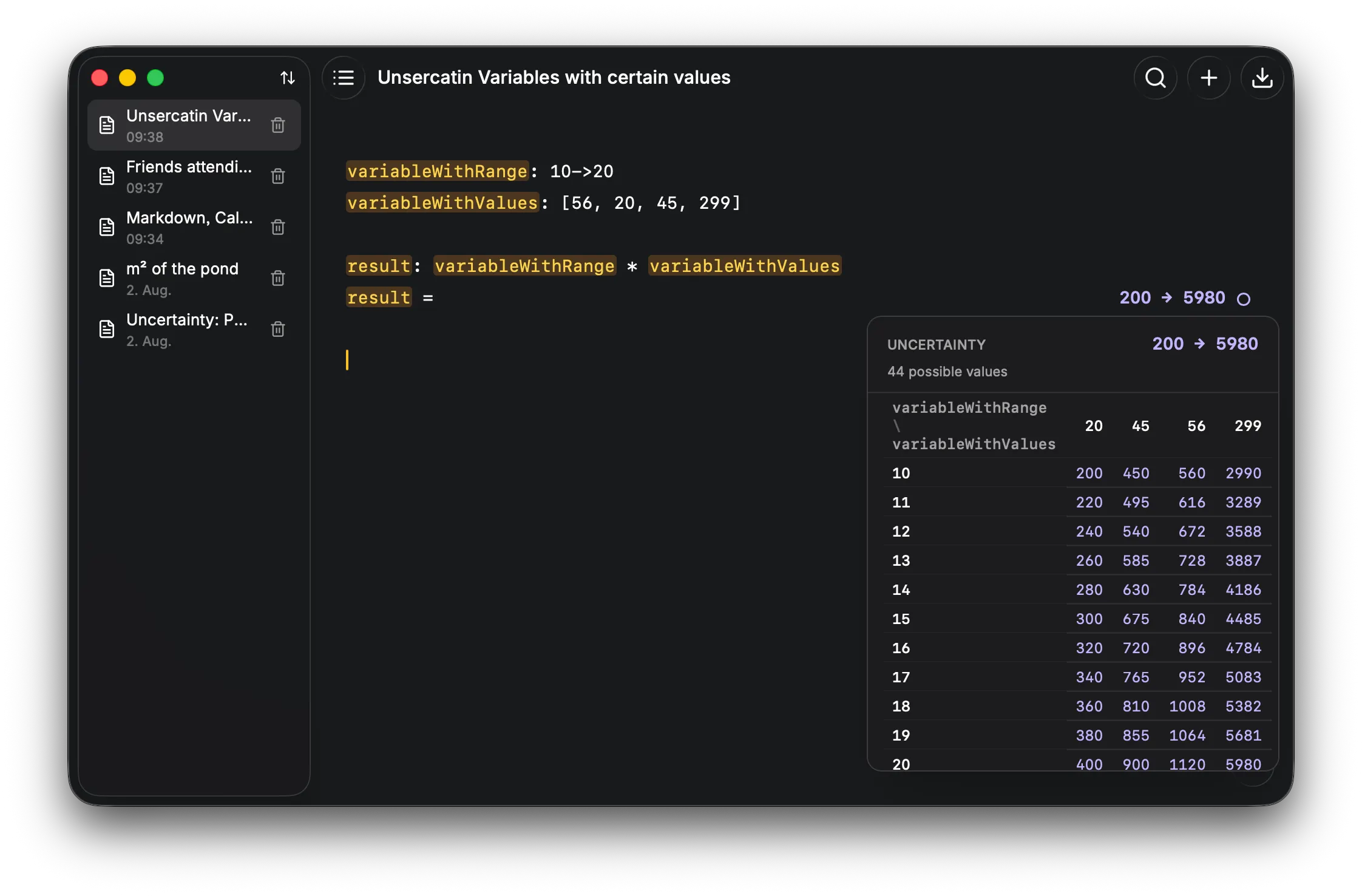Click the cell value 300
This screenshot has height=896, width=1362.
(1089, 619)
